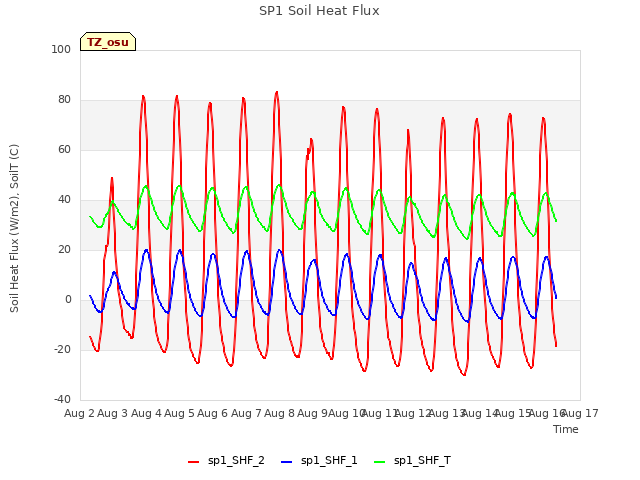Viewport: 640px width, 480px height.
Task: Click the blue sp1_SHF_1 legend swatch
Action: pyautogui.click(x=287, y=462)
